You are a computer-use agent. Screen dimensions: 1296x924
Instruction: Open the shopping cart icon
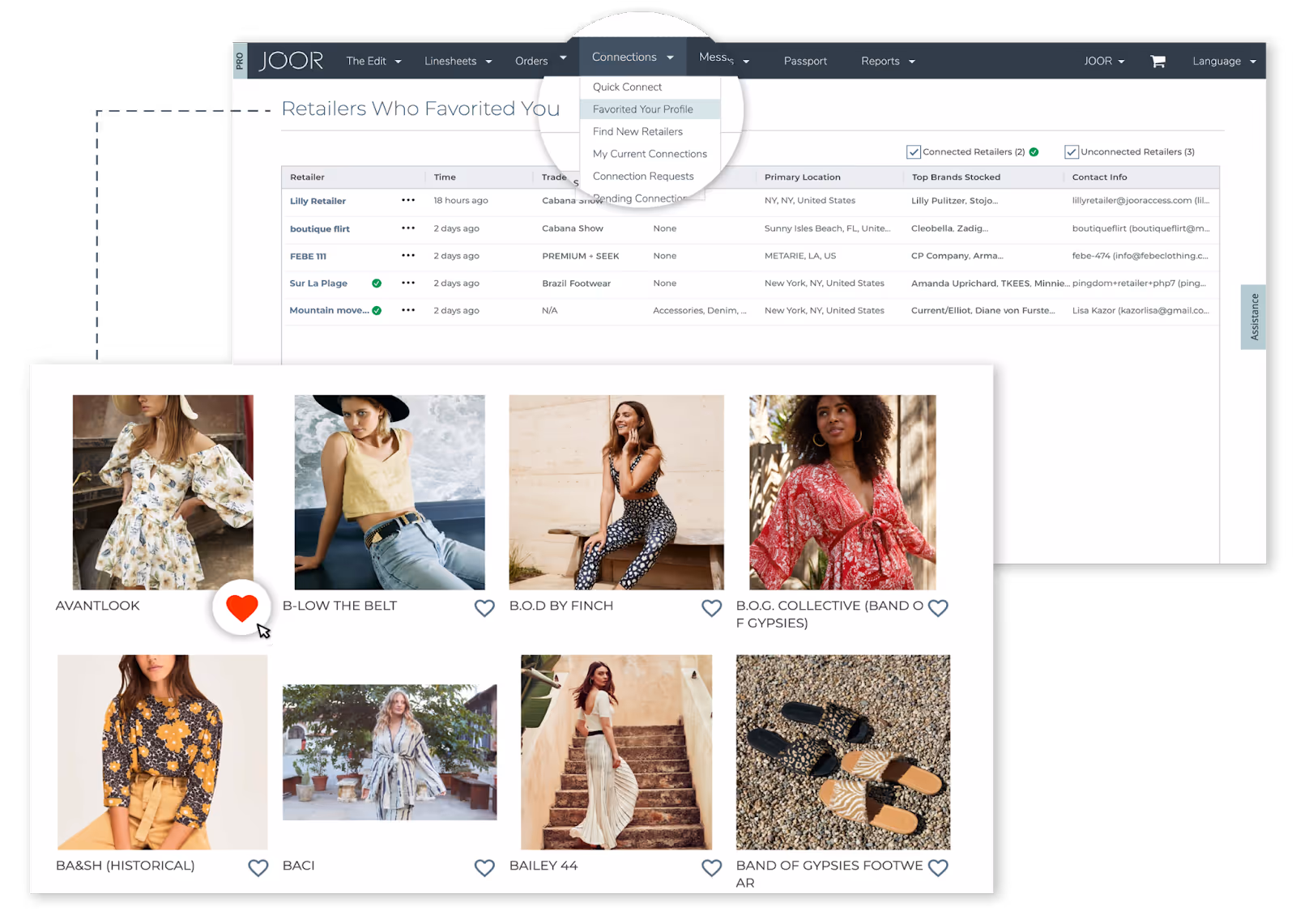[x=1157, y=62]
